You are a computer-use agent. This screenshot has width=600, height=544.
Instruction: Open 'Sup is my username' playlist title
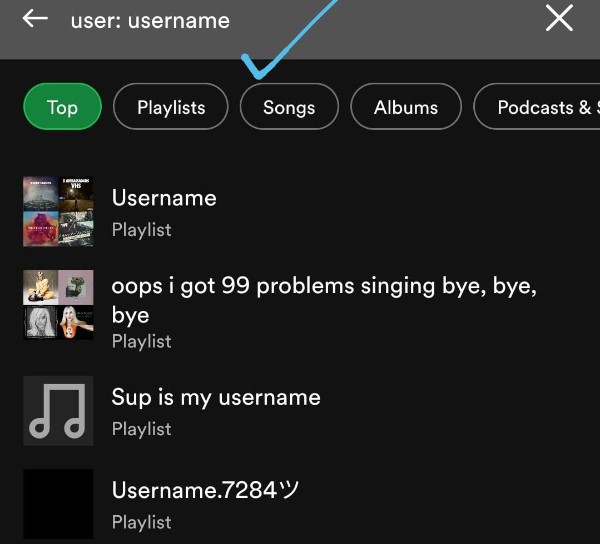[x=216, y=397]
